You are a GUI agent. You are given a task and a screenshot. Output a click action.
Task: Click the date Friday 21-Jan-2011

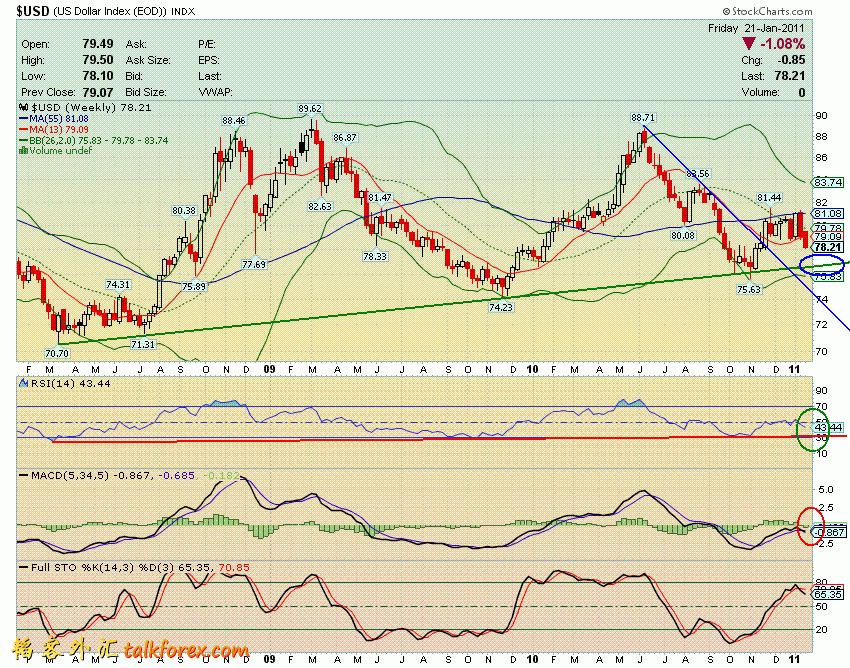coord(756,28)
